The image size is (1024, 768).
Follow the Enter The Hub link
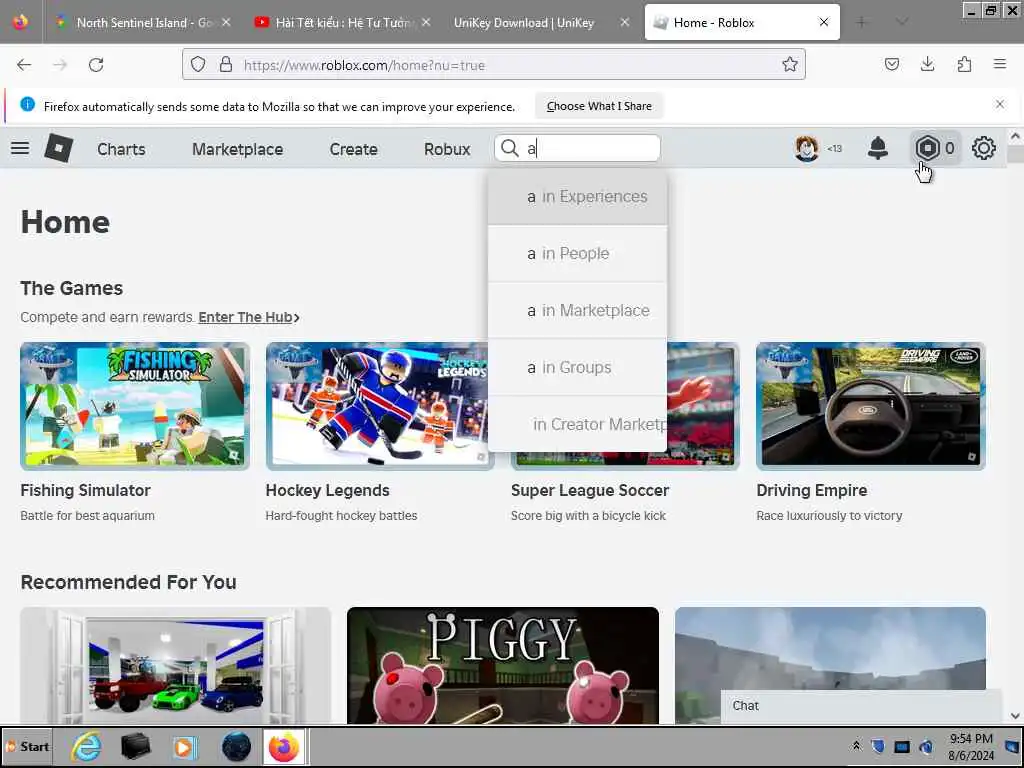(249, 317)
